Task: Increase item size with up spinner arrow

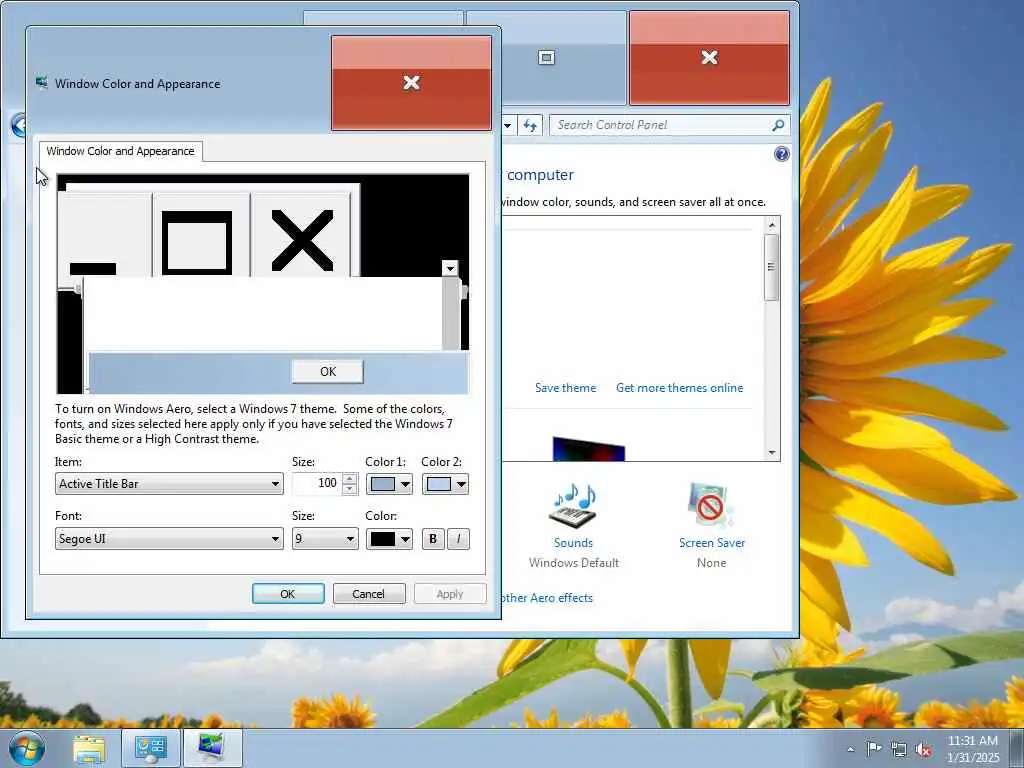Action: [x=350, y=479]
